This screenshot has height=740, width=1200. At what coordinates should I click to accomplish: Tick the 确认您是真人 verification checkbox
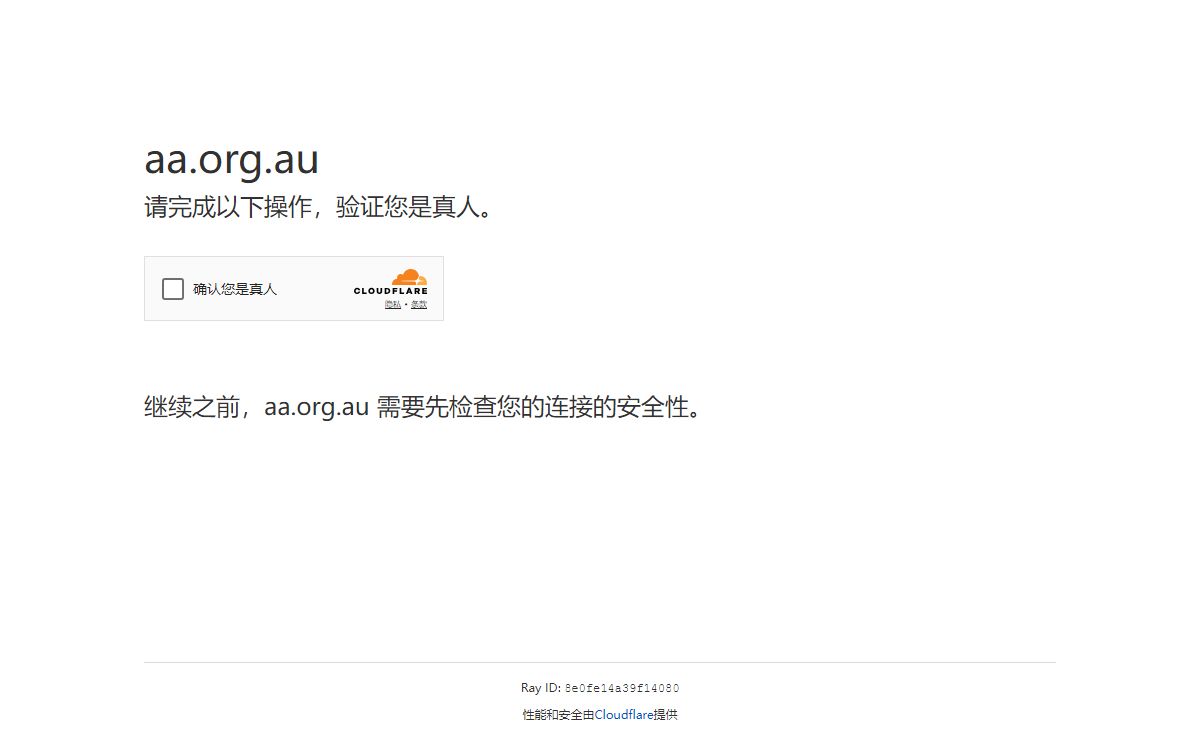coord(173,289)
